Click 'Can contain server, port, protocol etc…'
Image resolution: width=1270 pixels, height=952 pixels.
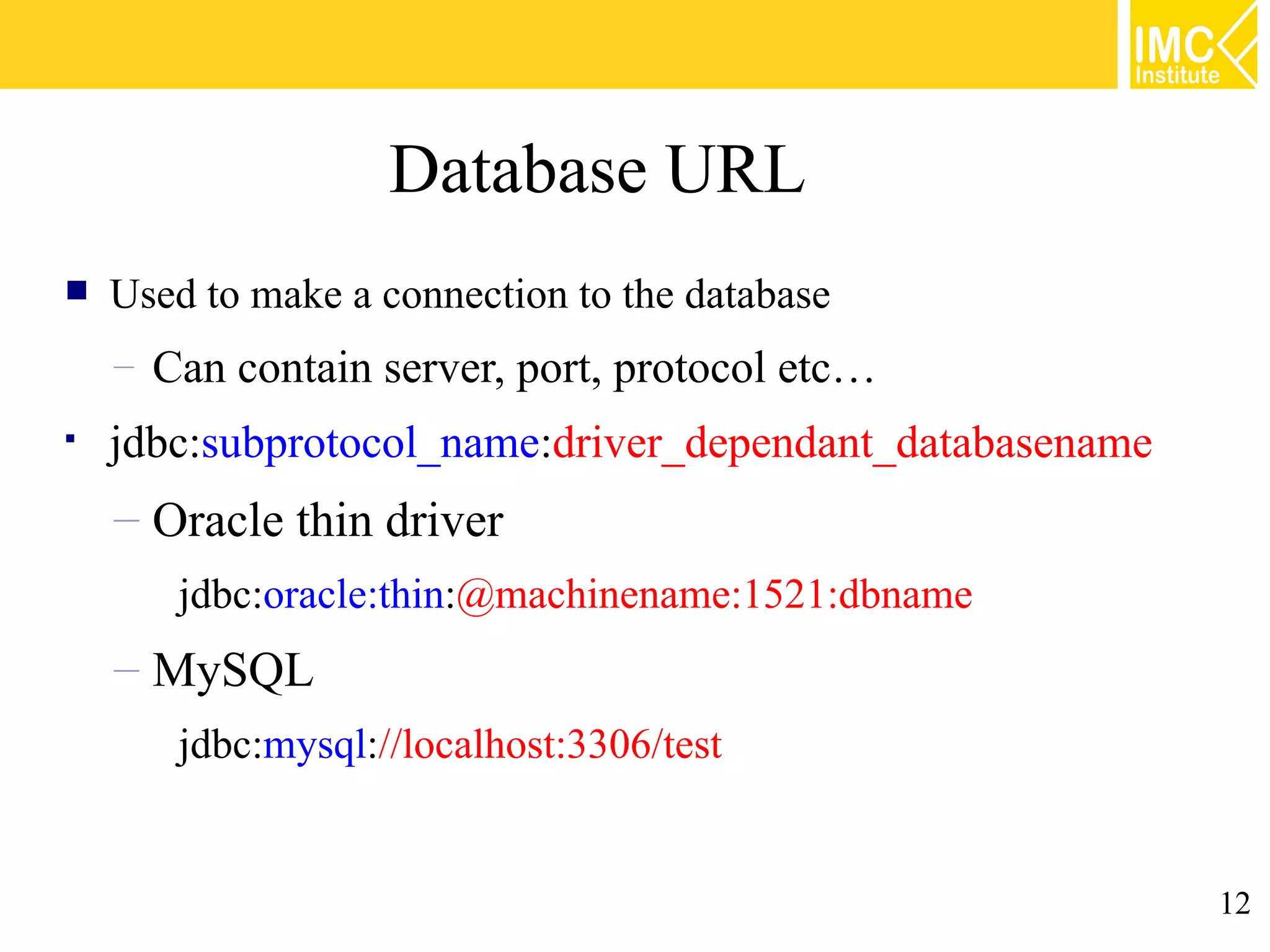513,368
